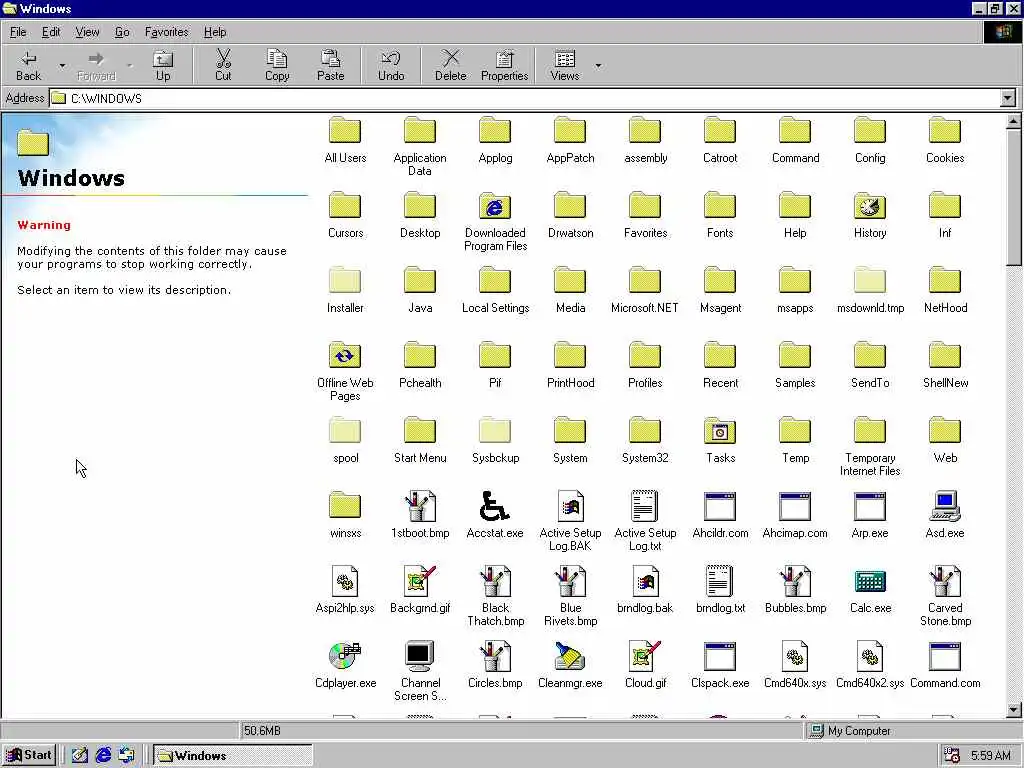The image size is (1024, 768).
Task: Select the Black Thatch.bmp file
Action: tap(495, 597)
